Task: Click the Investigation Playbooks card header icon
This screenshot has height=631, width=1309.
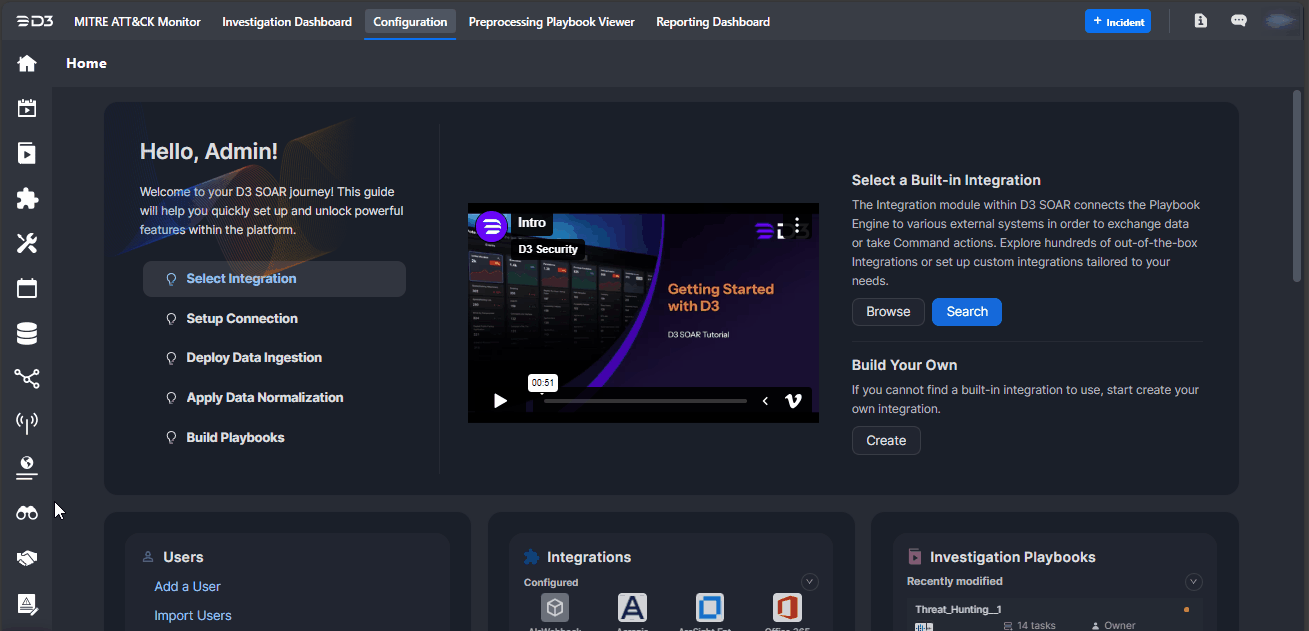Action: (914, 557)
